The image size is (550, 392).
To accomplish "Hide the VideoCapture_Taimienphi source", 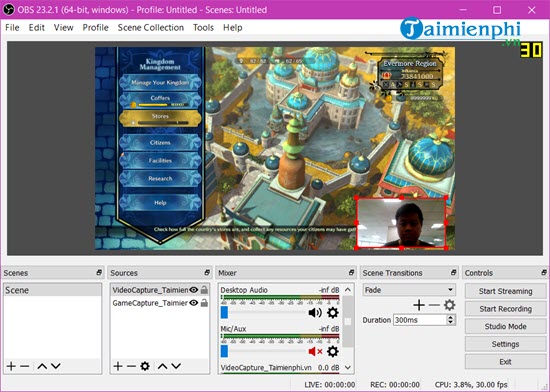I will (194, 290).
